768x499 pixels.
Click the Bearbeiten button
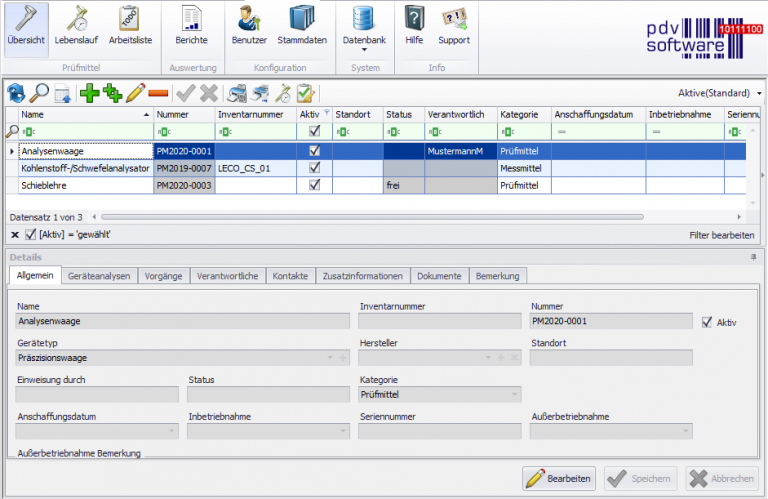tap(559, 479)
